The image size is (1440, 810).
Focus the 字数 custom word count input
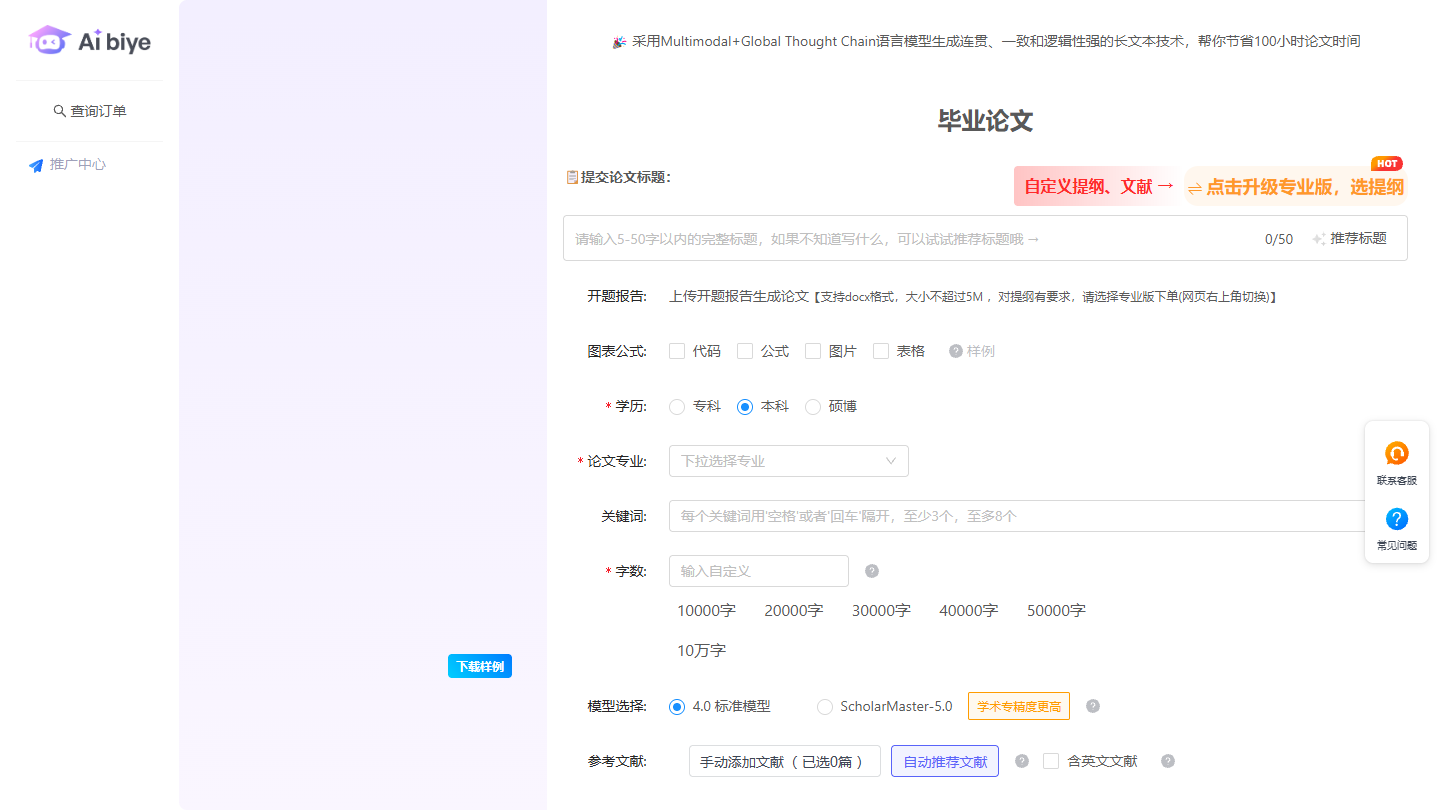point(759,571)
